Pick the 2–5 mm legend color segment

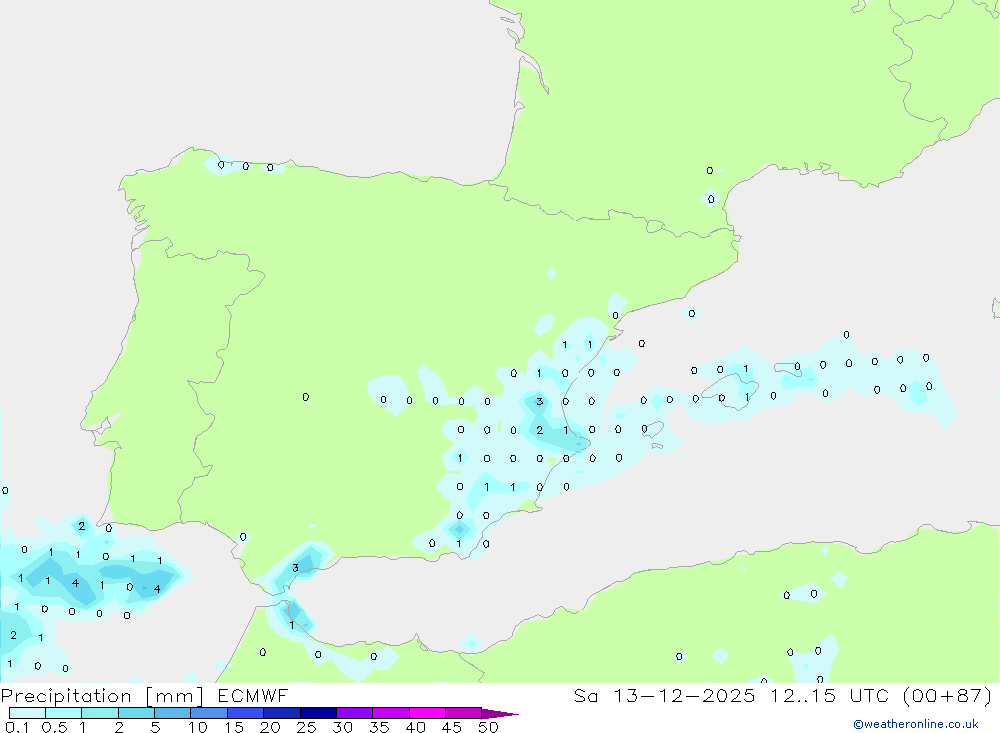coord(136,713)
